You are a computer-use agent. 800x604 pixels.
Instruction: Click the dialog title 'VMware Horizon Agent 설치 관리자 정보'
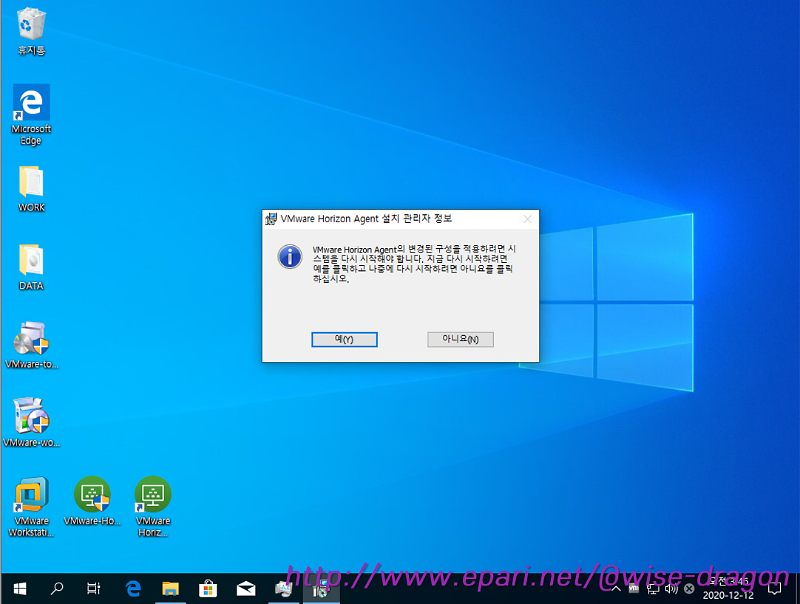click(366, 219)
